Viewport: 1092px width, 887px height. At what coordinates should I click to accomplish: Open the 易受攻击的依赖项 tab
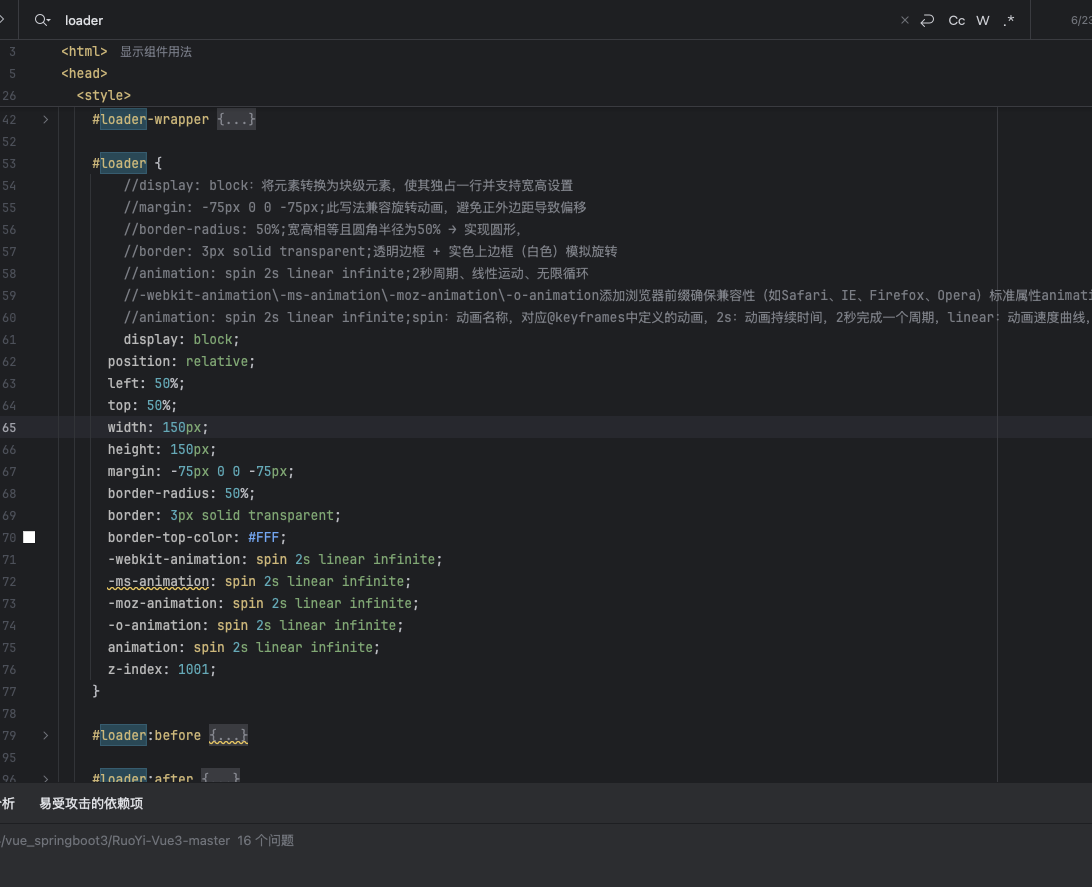point(91,804)
